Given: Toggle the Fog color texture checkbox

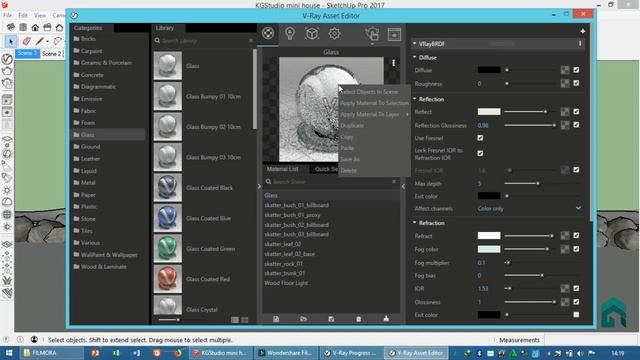Looking at the screenshot, I should click(576, 249).
